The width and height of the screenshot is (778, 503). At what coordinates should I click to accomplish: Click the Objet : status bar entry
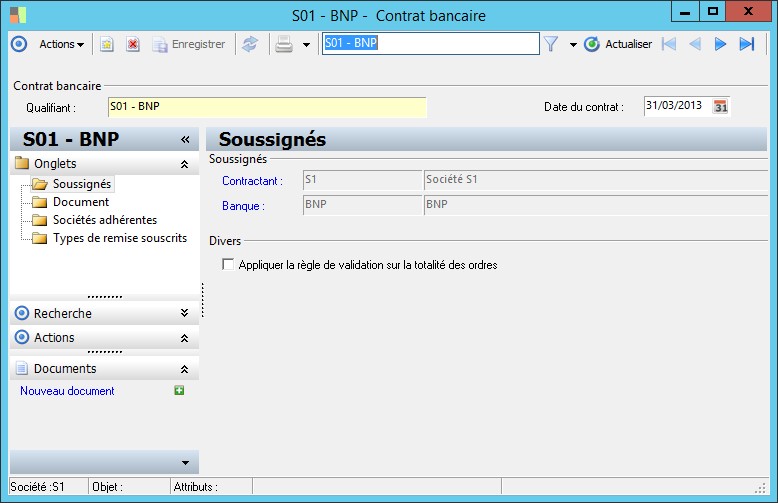107,487
